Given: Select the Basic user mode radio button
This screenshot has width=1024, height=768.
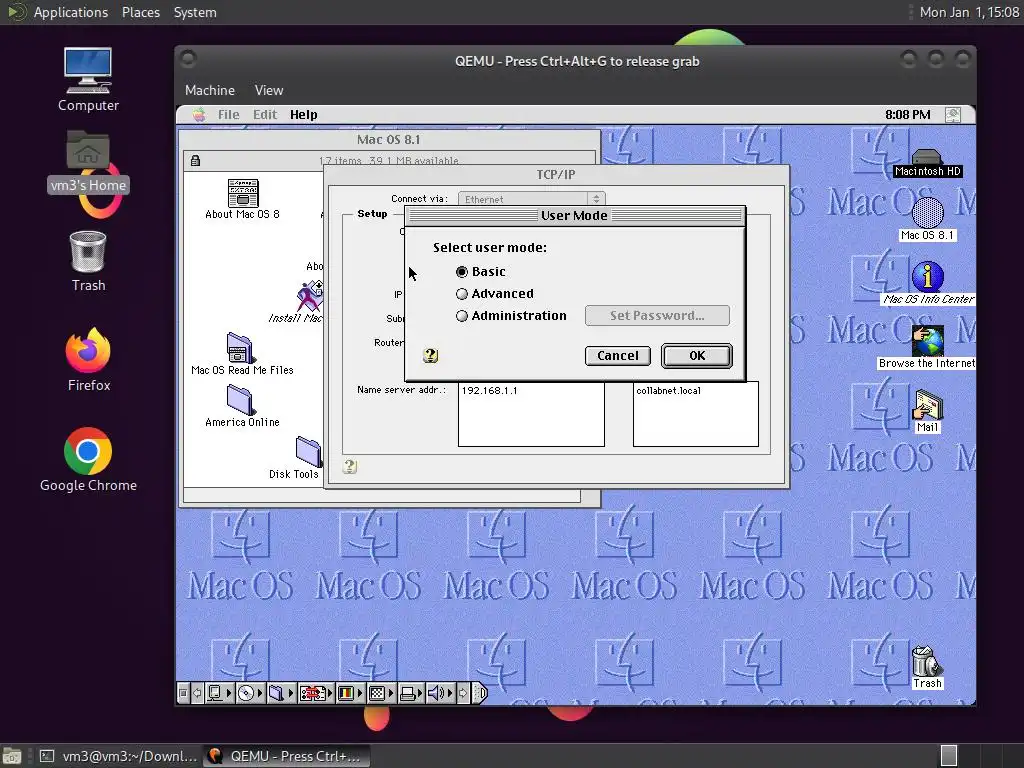Looking at the screenshot, I should (x=462, y=272).
